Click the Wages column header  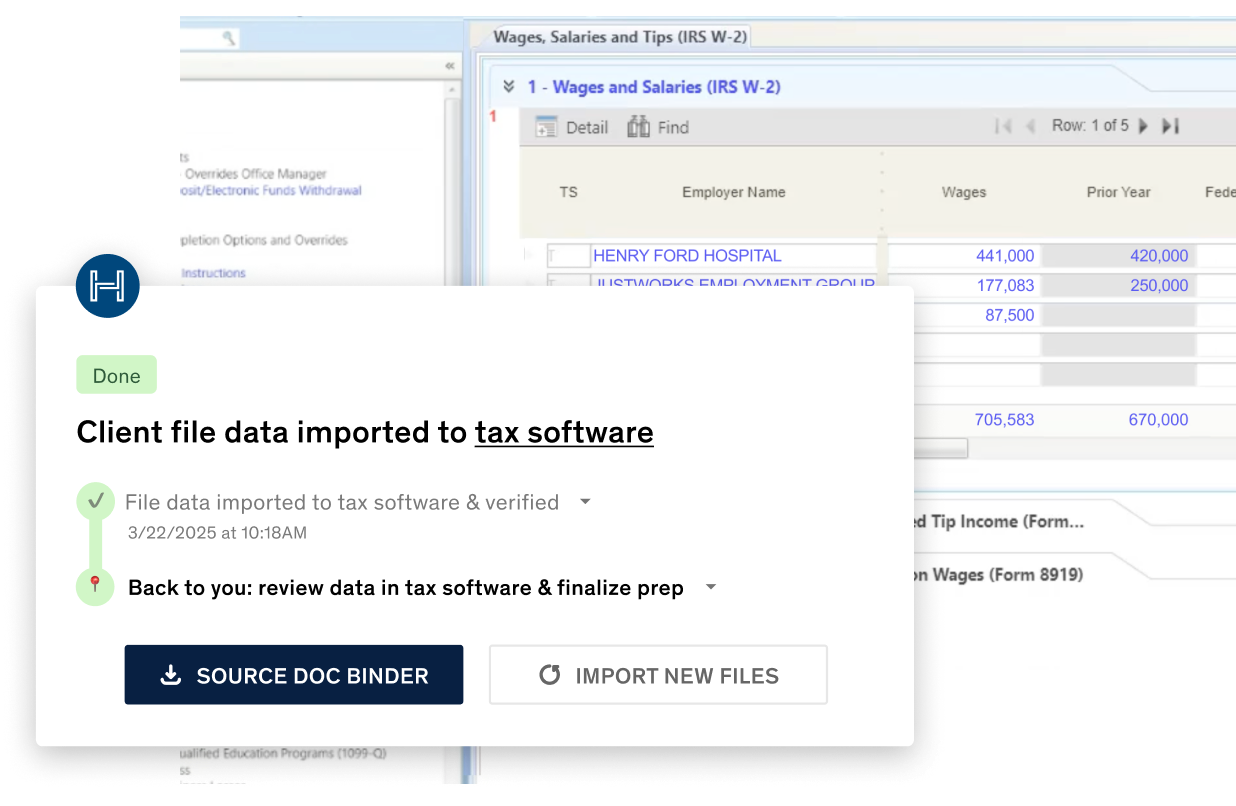coord(964,192)
